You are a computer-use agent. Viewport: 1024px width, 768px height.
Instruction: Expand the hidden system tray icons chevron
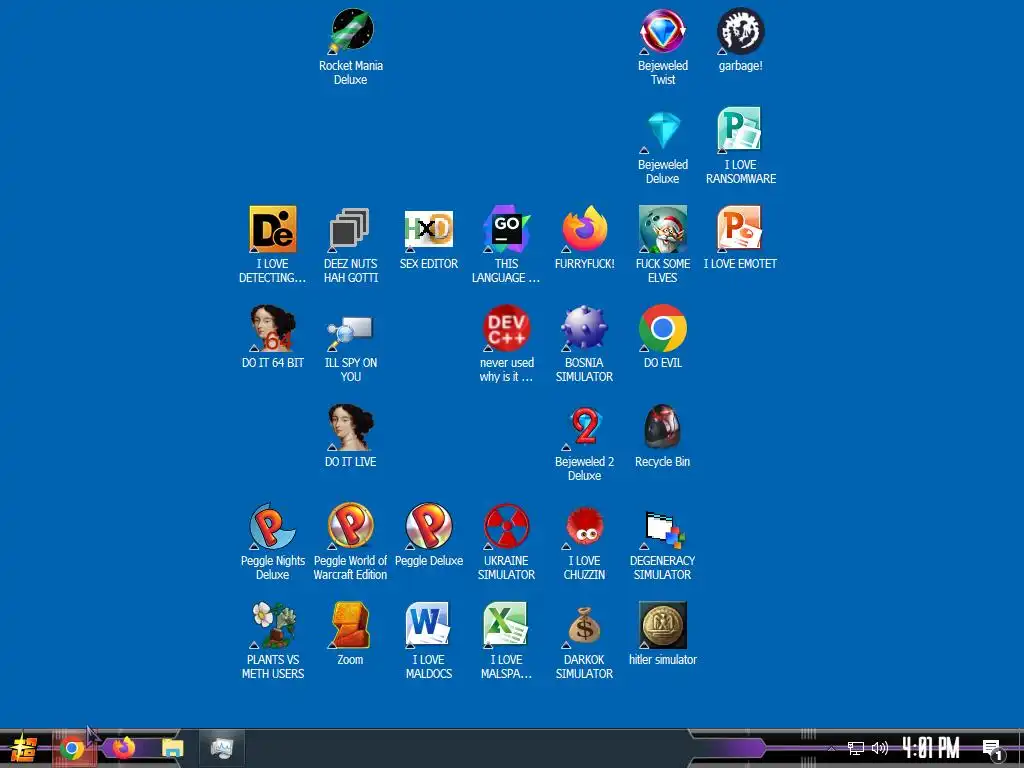pyautogui.click(x=831, y=748)
